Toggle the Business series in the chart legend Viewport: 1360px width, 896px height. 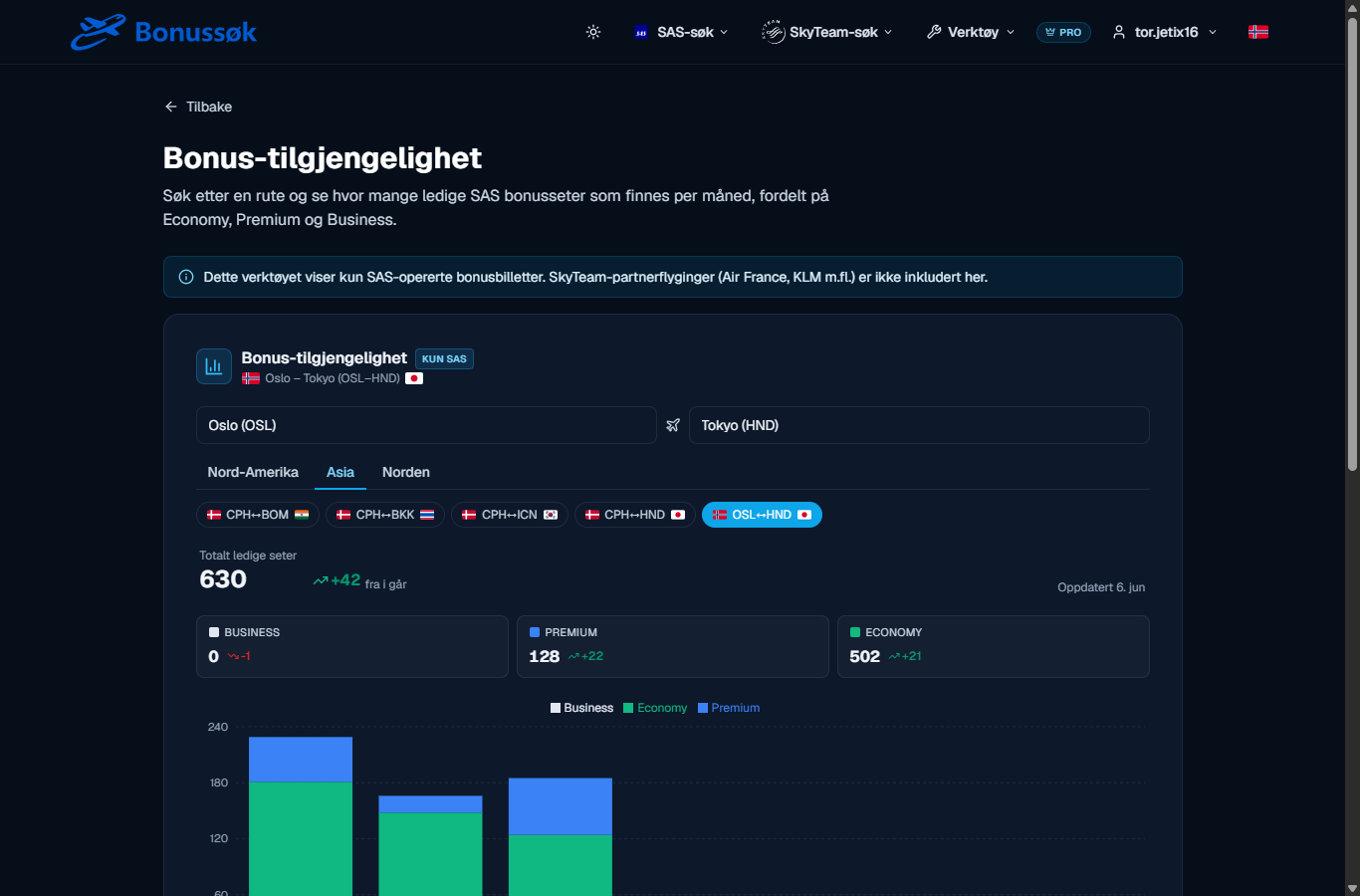pyautogui.click(x=581, y=708)
